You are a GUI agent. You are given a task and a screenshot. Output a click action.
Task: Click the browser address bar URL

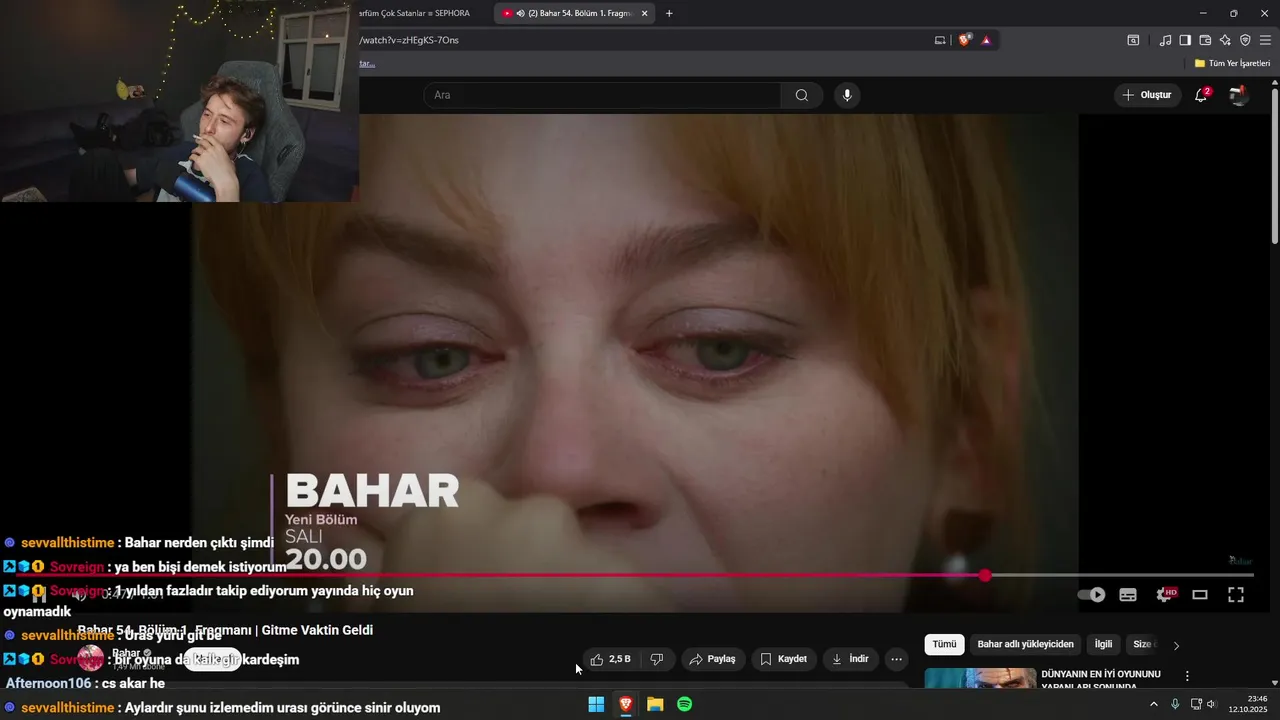point(409,40)
